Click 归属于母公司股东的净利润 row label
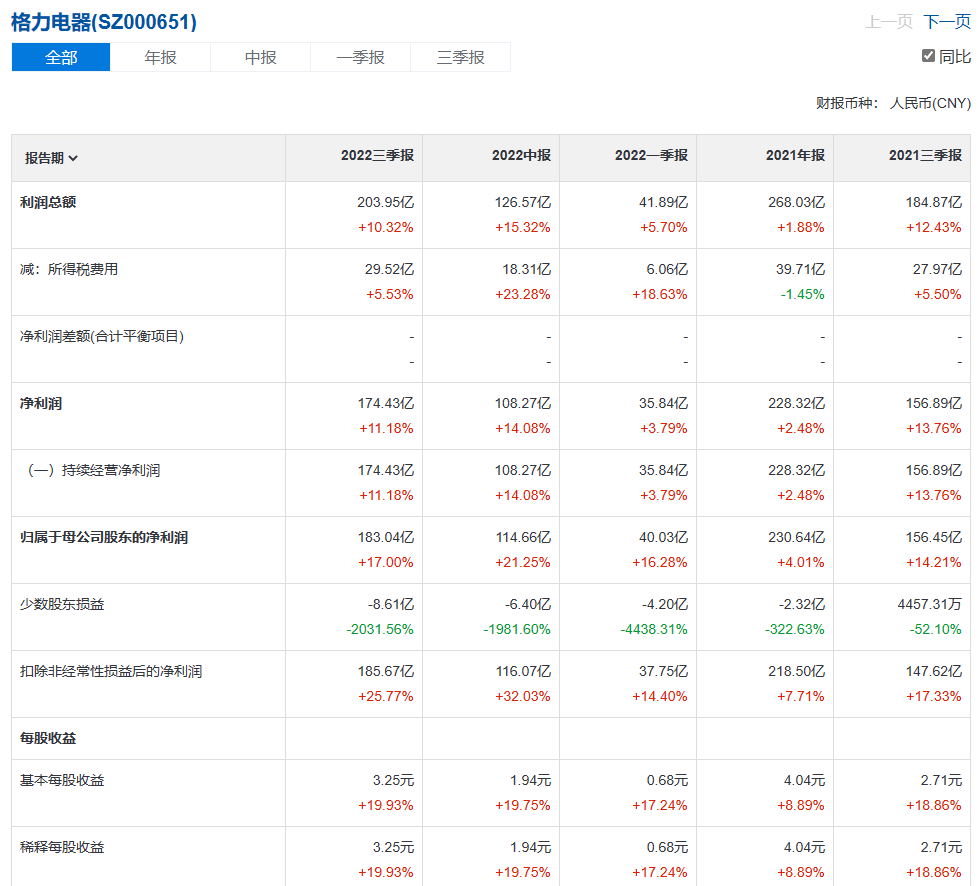Screen dimensions: 979x886 tap(104, 538)
